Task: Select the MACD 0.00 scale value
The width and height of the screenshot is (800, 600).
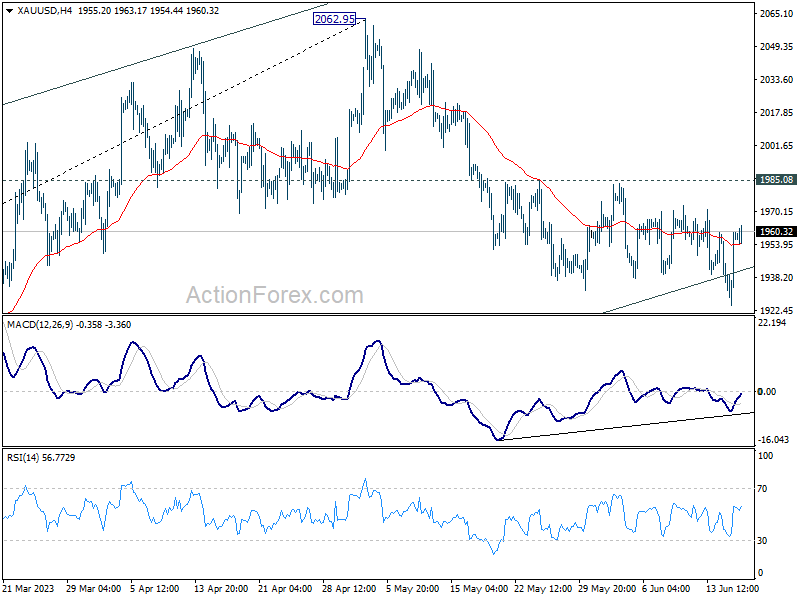Action: click(x=767, y=392)
